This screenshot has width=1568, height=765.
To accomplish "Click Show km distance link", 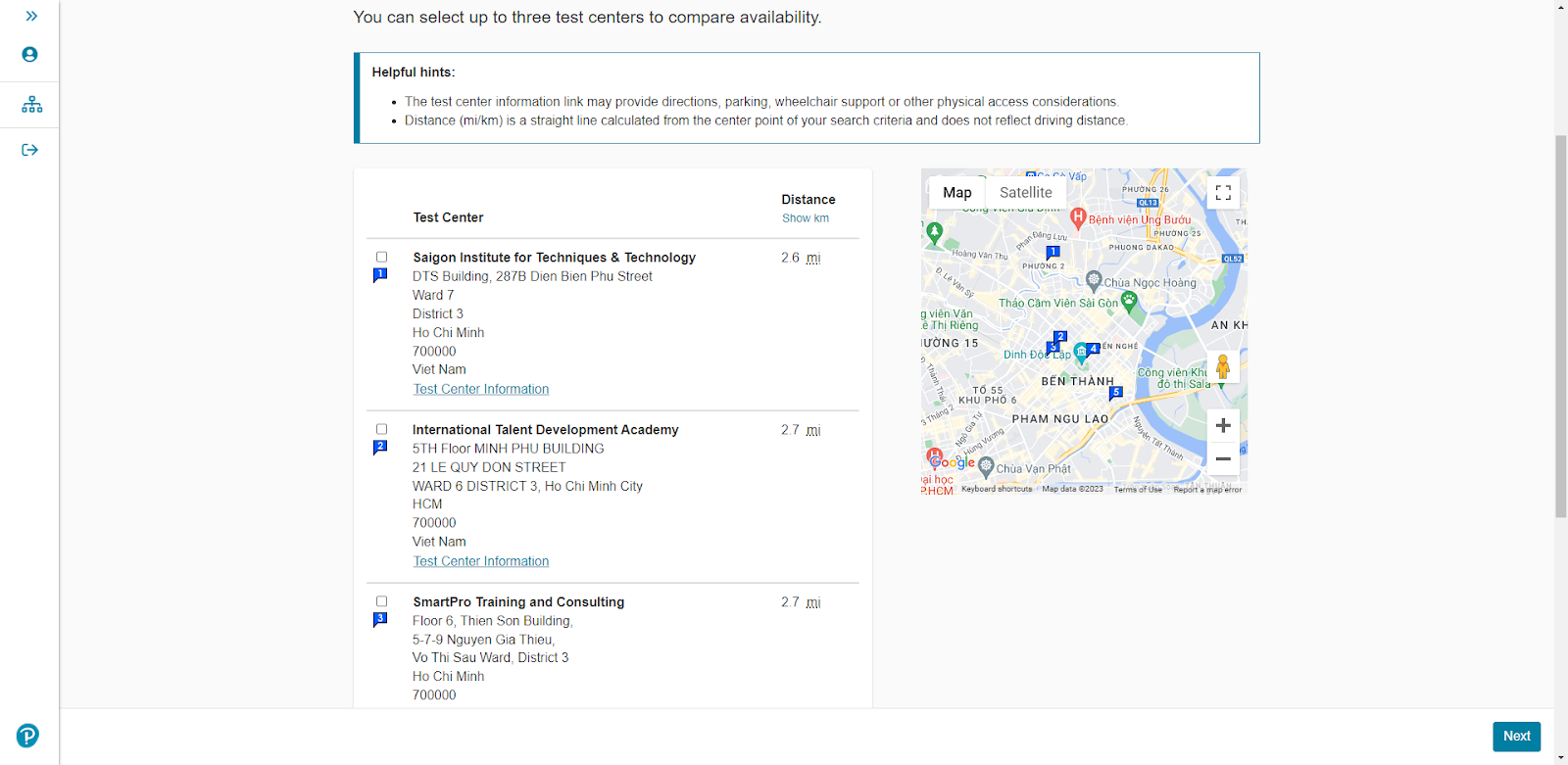I will [806, 218].
